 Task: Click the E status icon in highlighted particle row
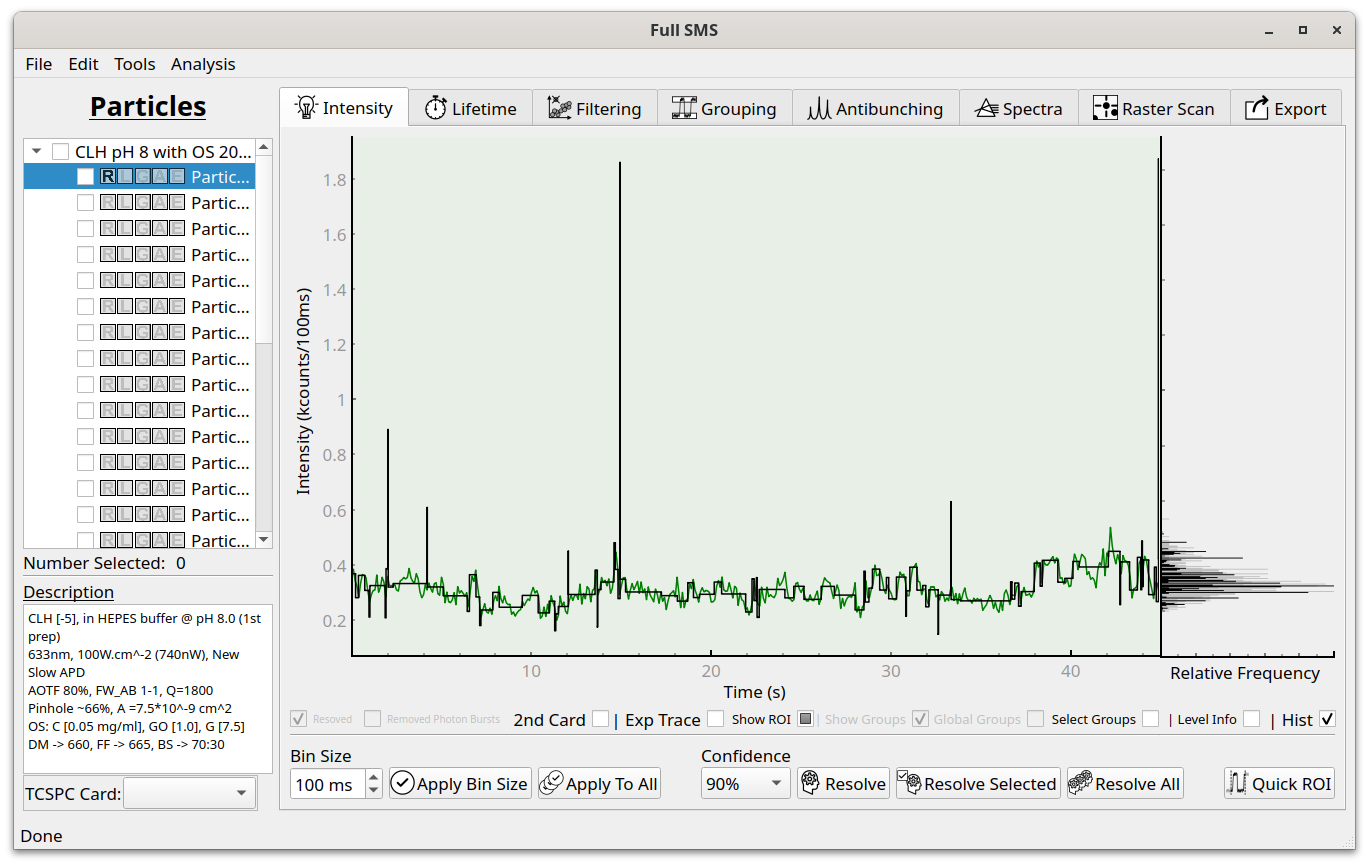(177, 177)
